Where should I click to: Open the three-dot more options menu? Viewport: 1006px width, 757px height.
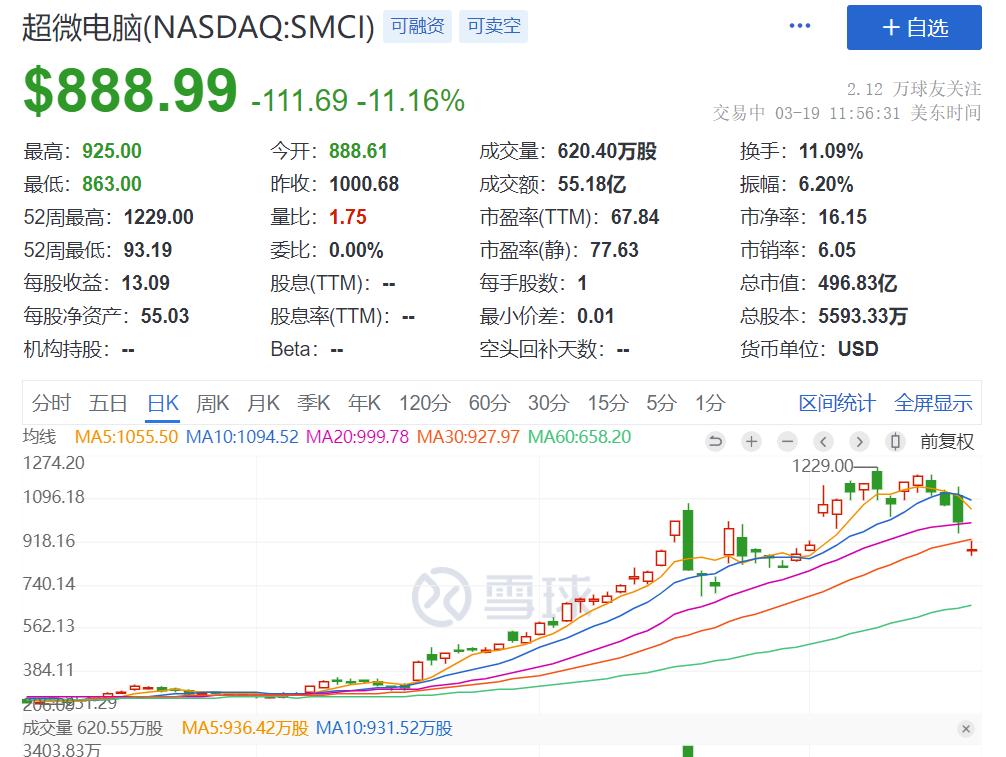click(x=800, y=26)
